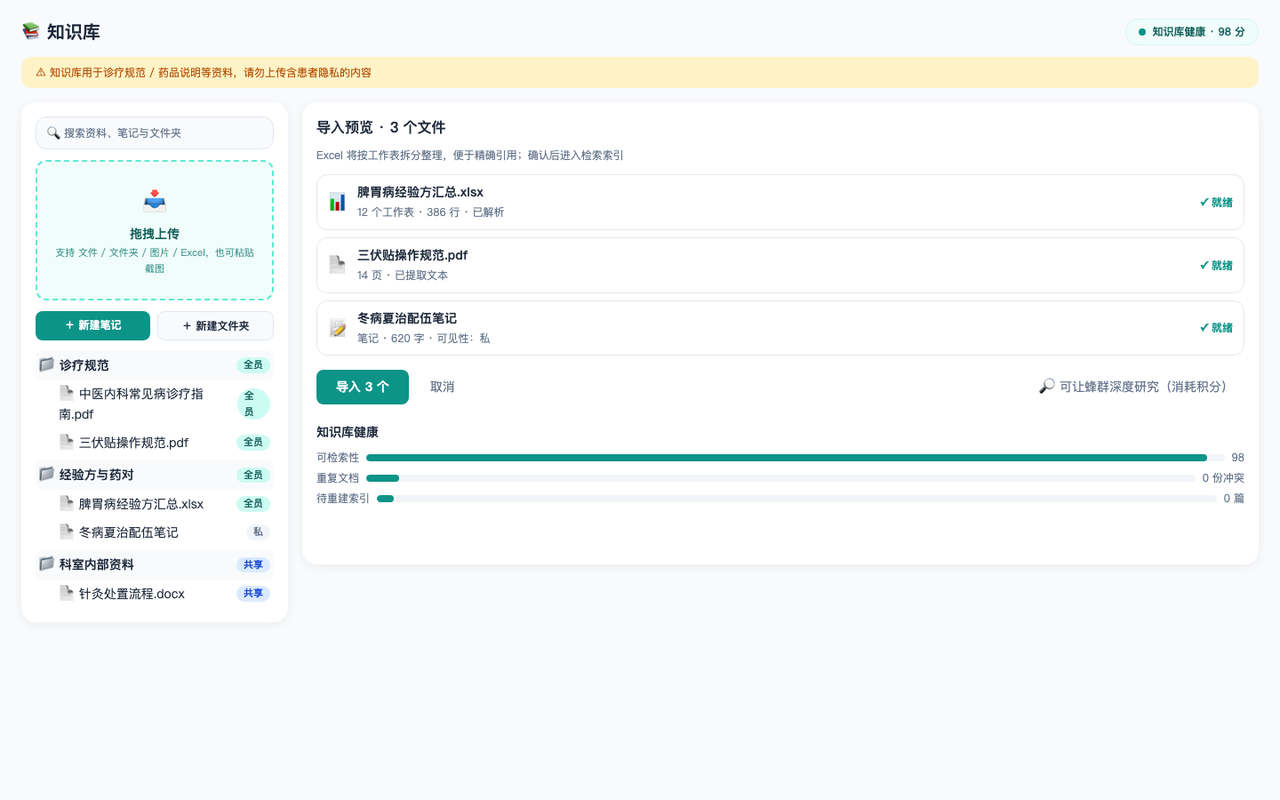
Task: Toggle the 科室内部资料 folder
Action: pos(154,565)
